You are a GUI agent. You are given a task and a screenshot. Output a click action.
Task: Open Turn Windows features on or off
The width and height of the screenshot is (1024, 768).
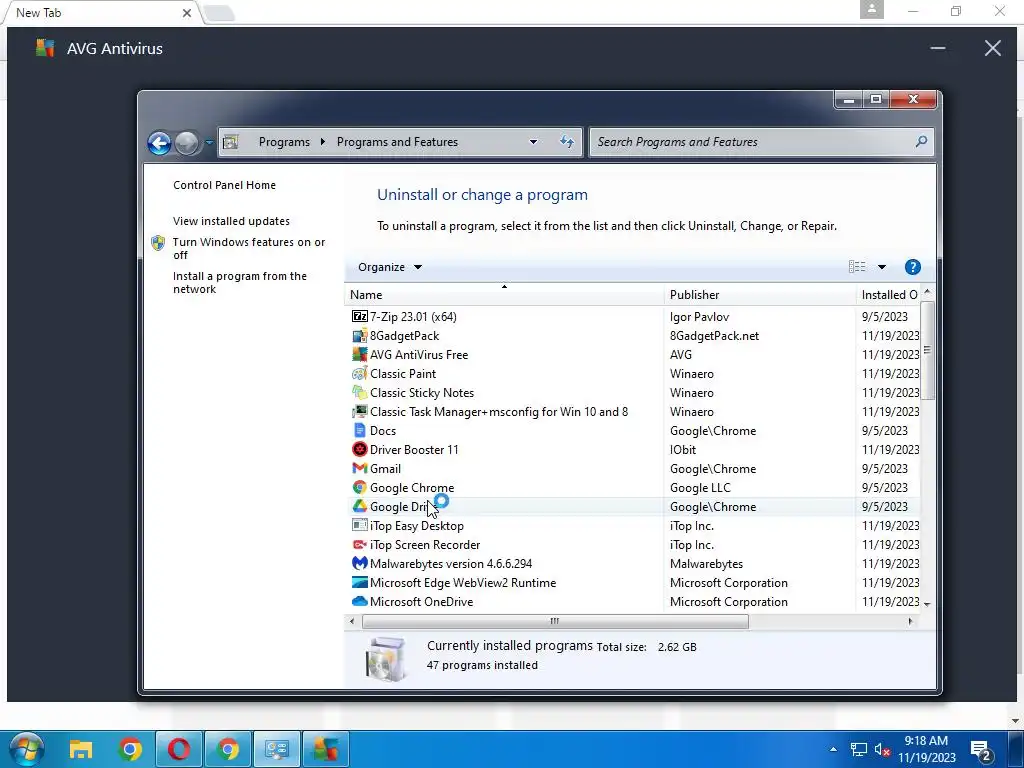(x=249, y=248)
